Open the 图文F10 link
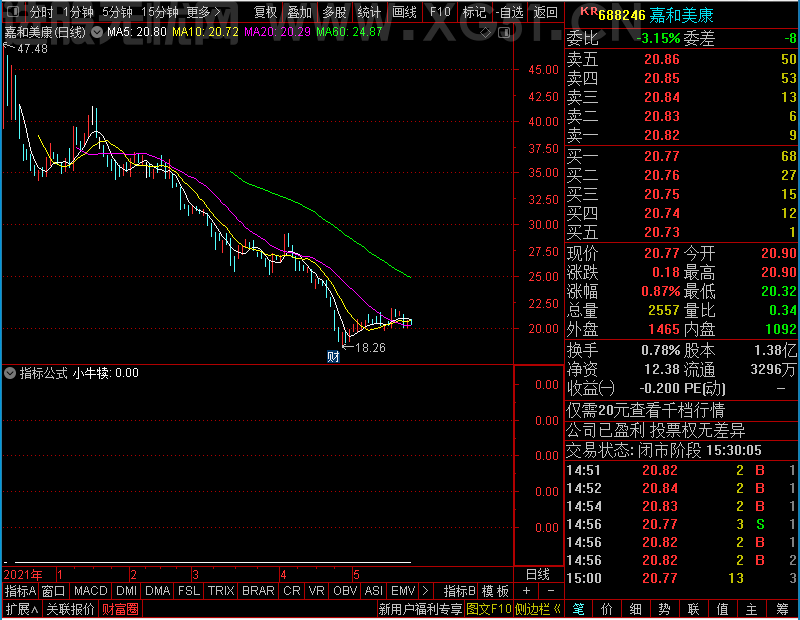 (489, 609)
